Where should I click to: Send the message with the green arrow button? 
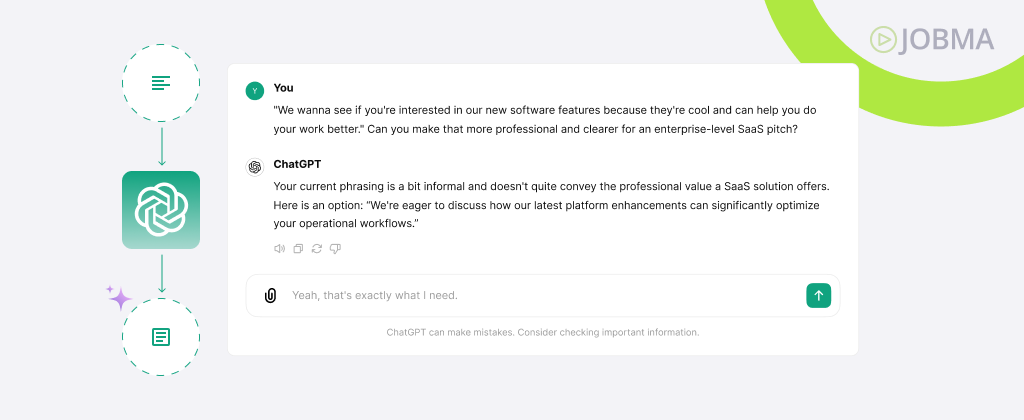818,295
